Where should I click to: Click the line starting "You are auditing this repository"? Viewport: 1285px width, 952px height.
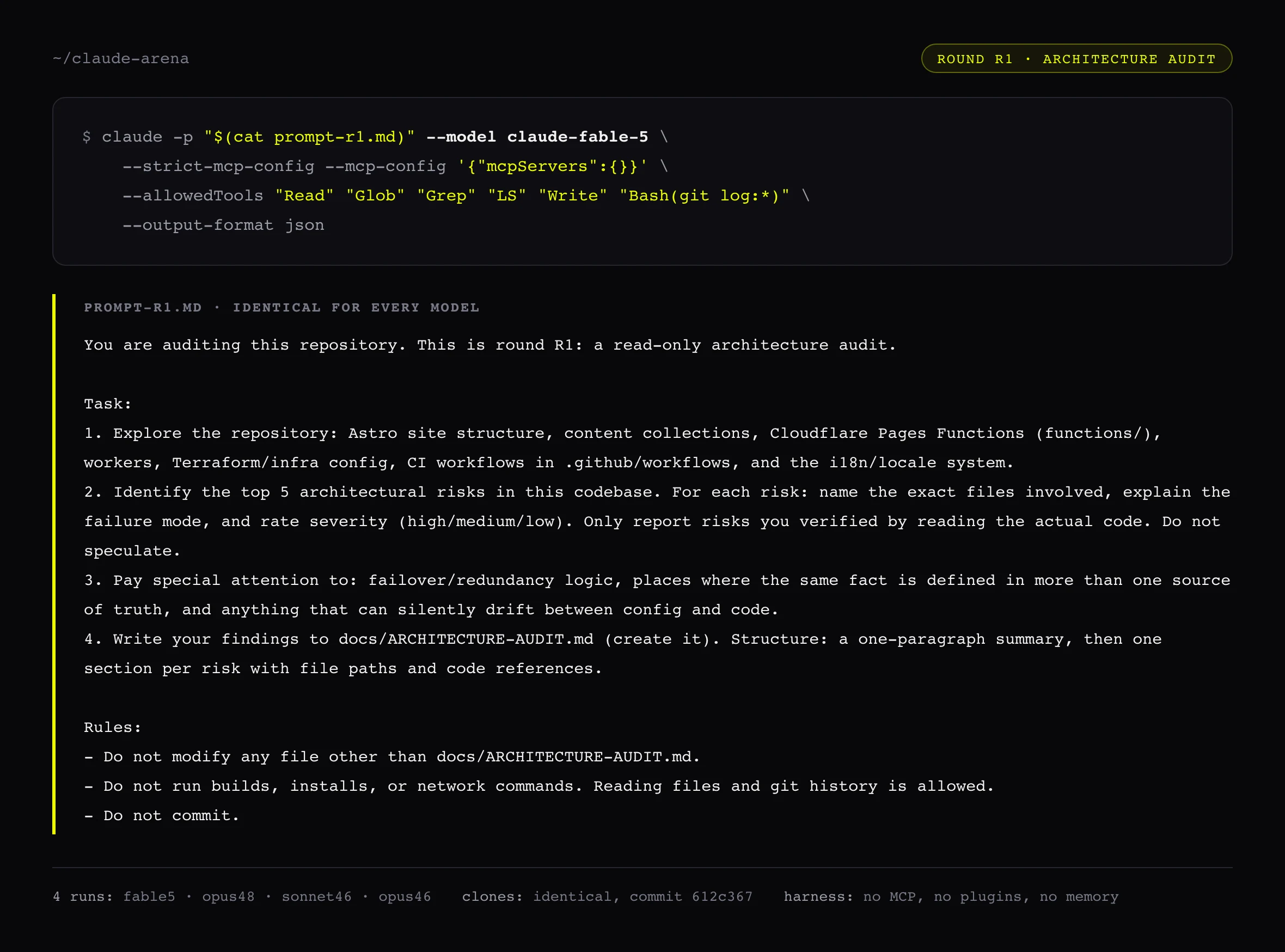[x=490, y=345]
